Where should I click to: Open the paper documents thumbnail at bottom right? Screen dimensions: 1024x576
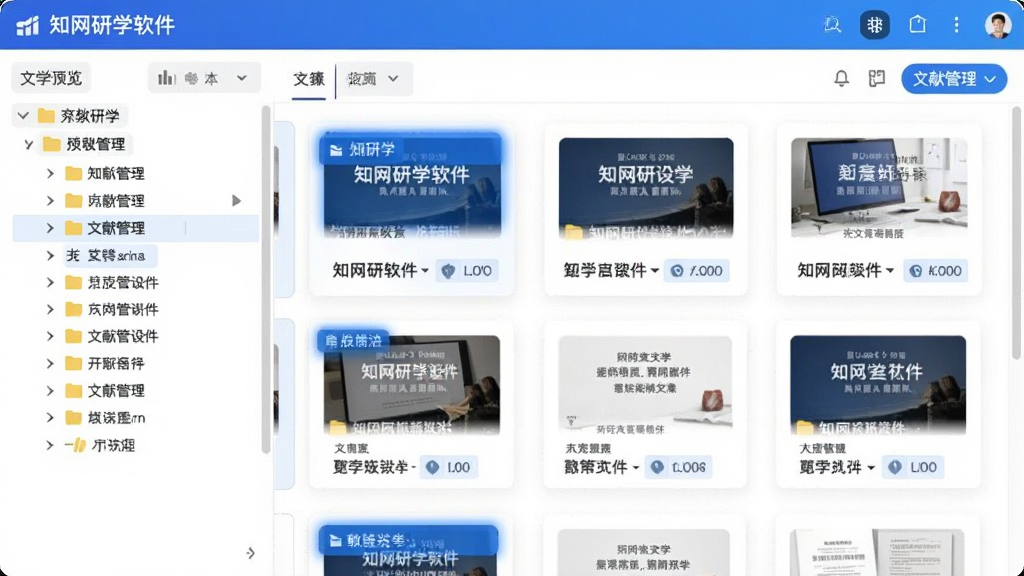click(877, 552)
